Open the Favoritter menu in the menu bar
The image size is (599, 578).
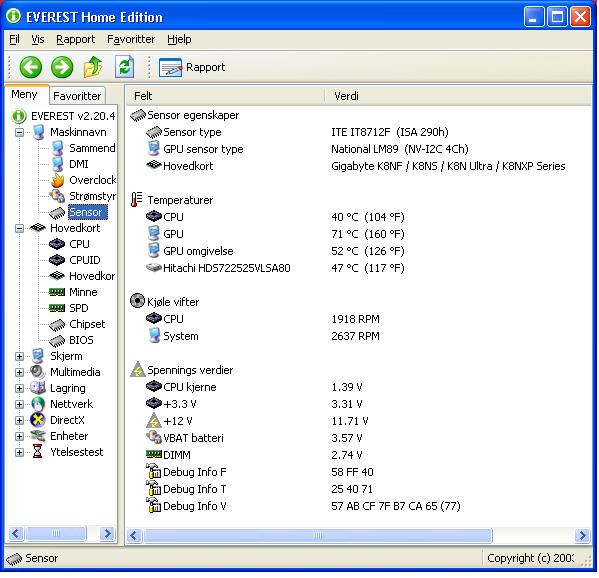pos(131,39)
